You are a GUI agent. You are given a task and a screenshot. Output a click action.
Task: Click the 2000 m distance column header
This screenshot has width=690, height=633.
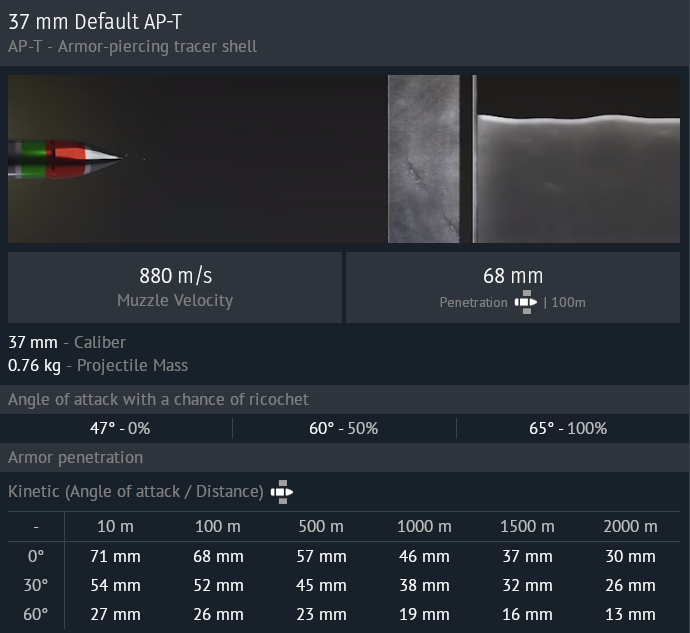coord(630,526)
